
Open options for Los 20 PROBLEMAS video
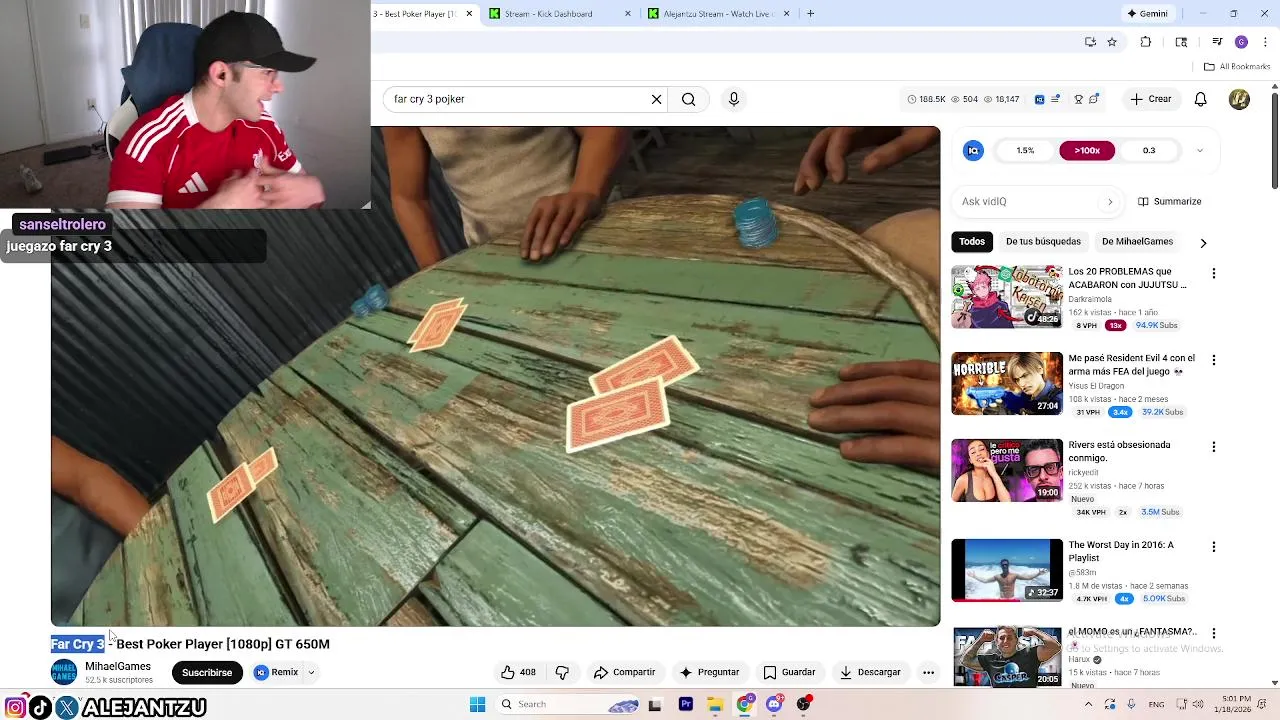[x=1214, y=273]
